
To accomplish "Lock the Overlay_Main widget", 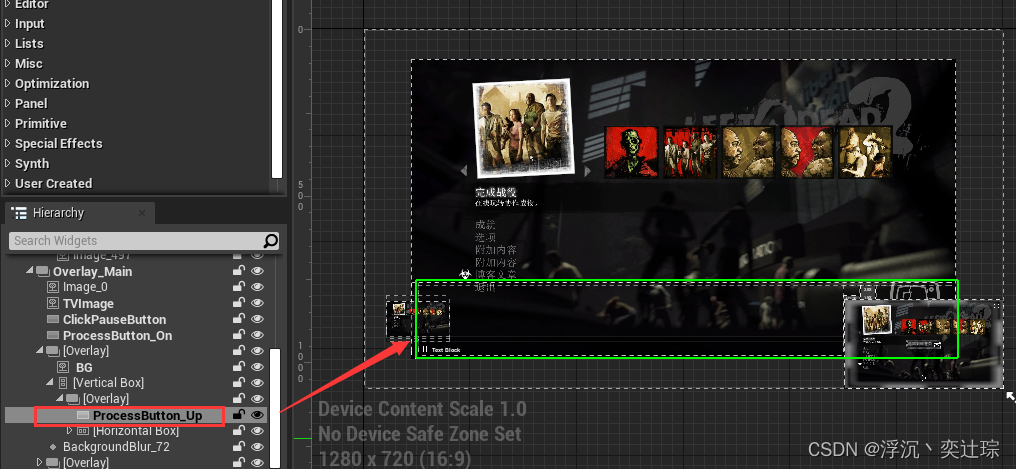I will [239, 271].
